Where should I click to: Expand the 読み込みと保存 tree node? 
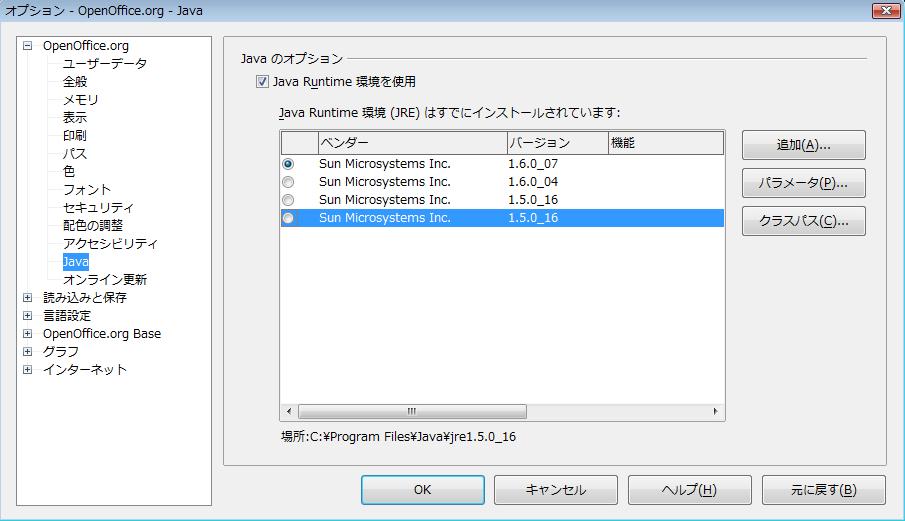[28, 298]
